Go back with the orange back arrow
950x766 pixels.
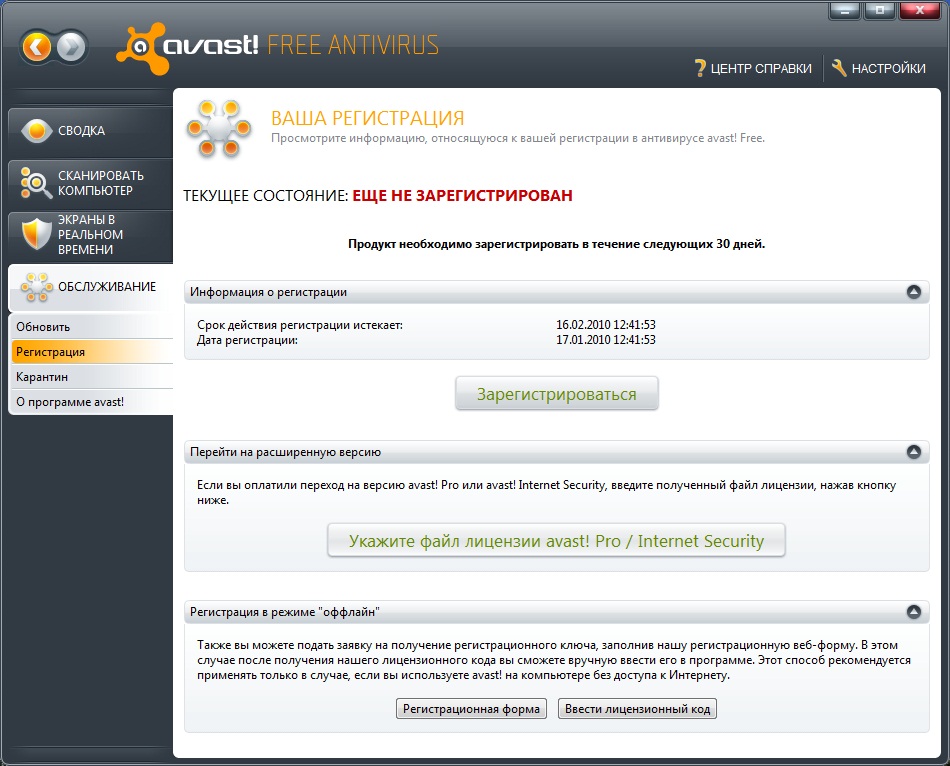37,47
